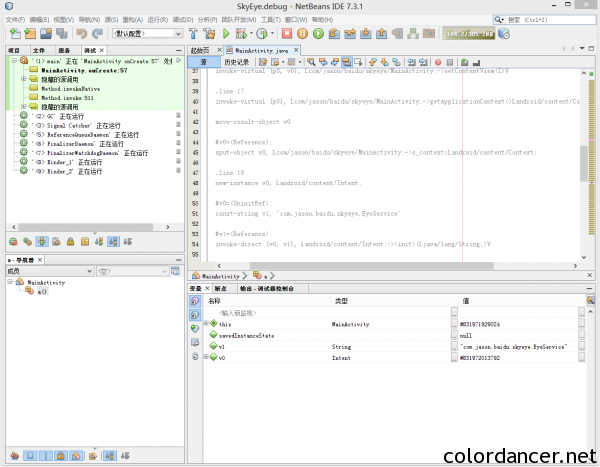
Task: Switch to the 输出 - 调试器控制台 tab
Action: 267,288
